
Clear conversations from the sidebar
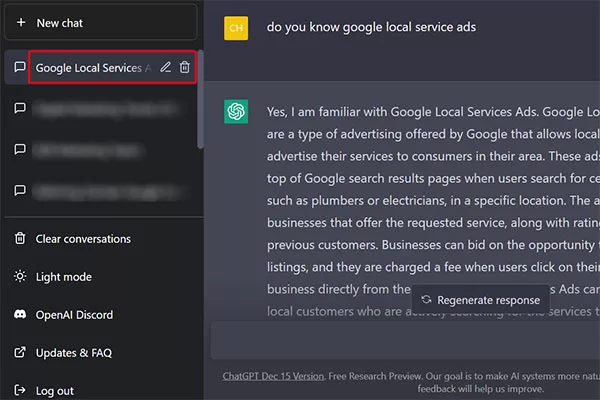click(83, 239)
